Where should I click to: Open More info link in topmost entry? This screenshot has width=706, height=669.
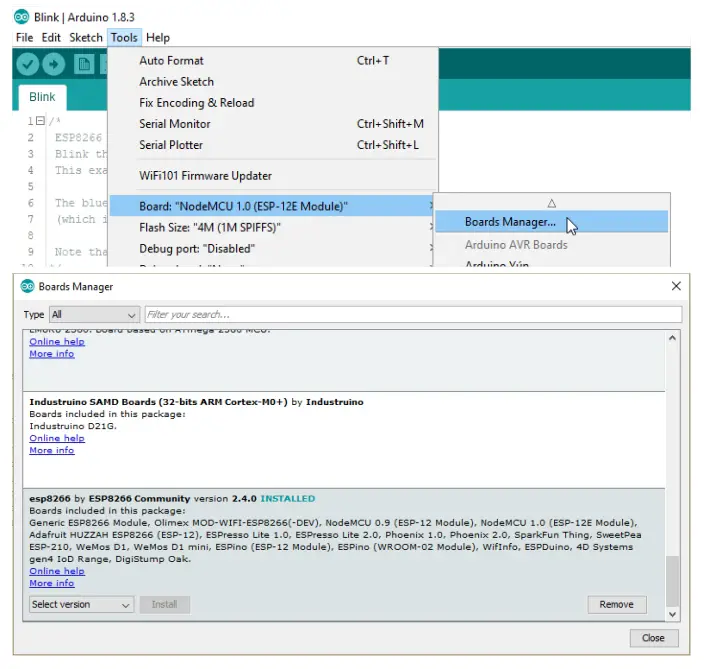click(x=52, y=354)
